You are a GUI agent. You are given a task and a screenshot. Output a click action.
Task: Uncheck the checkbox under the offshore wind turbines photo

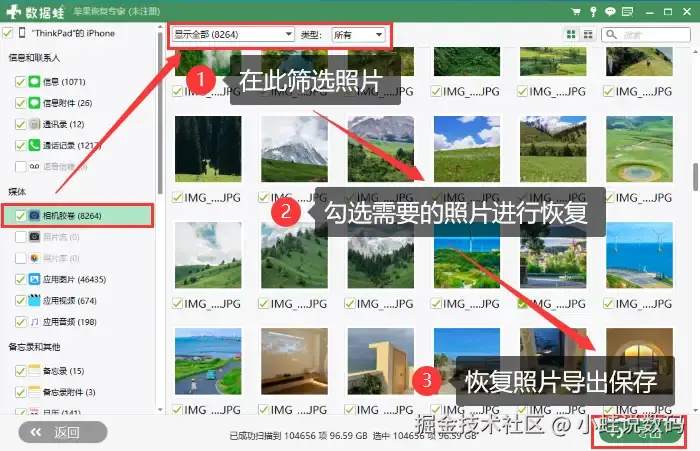[609, 304]
